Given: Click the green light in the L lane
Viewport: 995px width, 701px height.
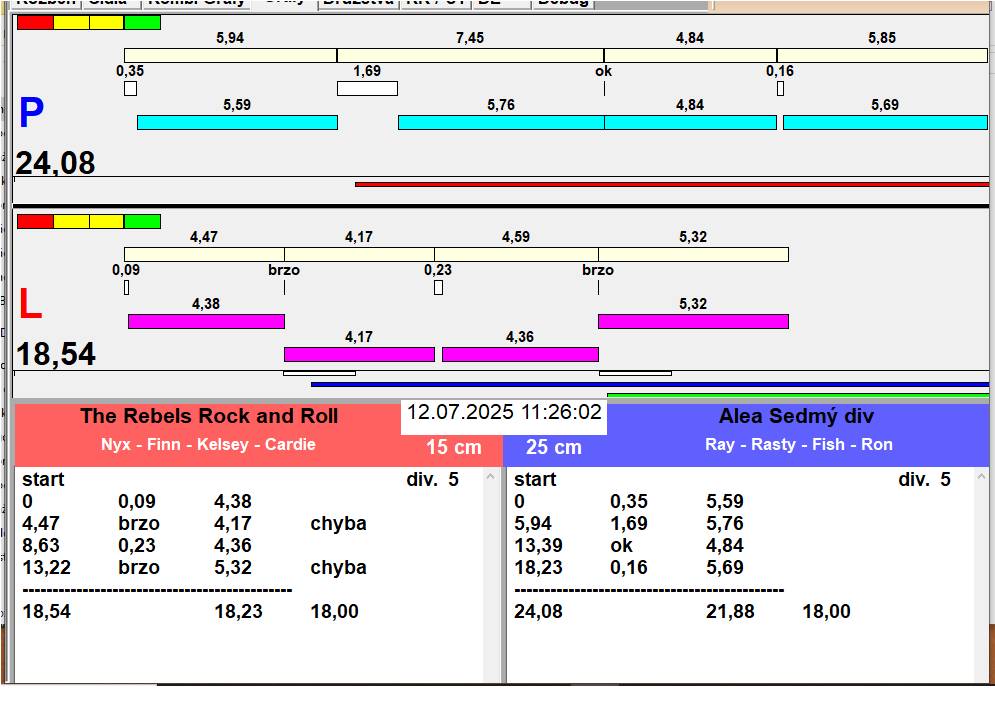Looking at the screenshot, I should pos(142,221).
